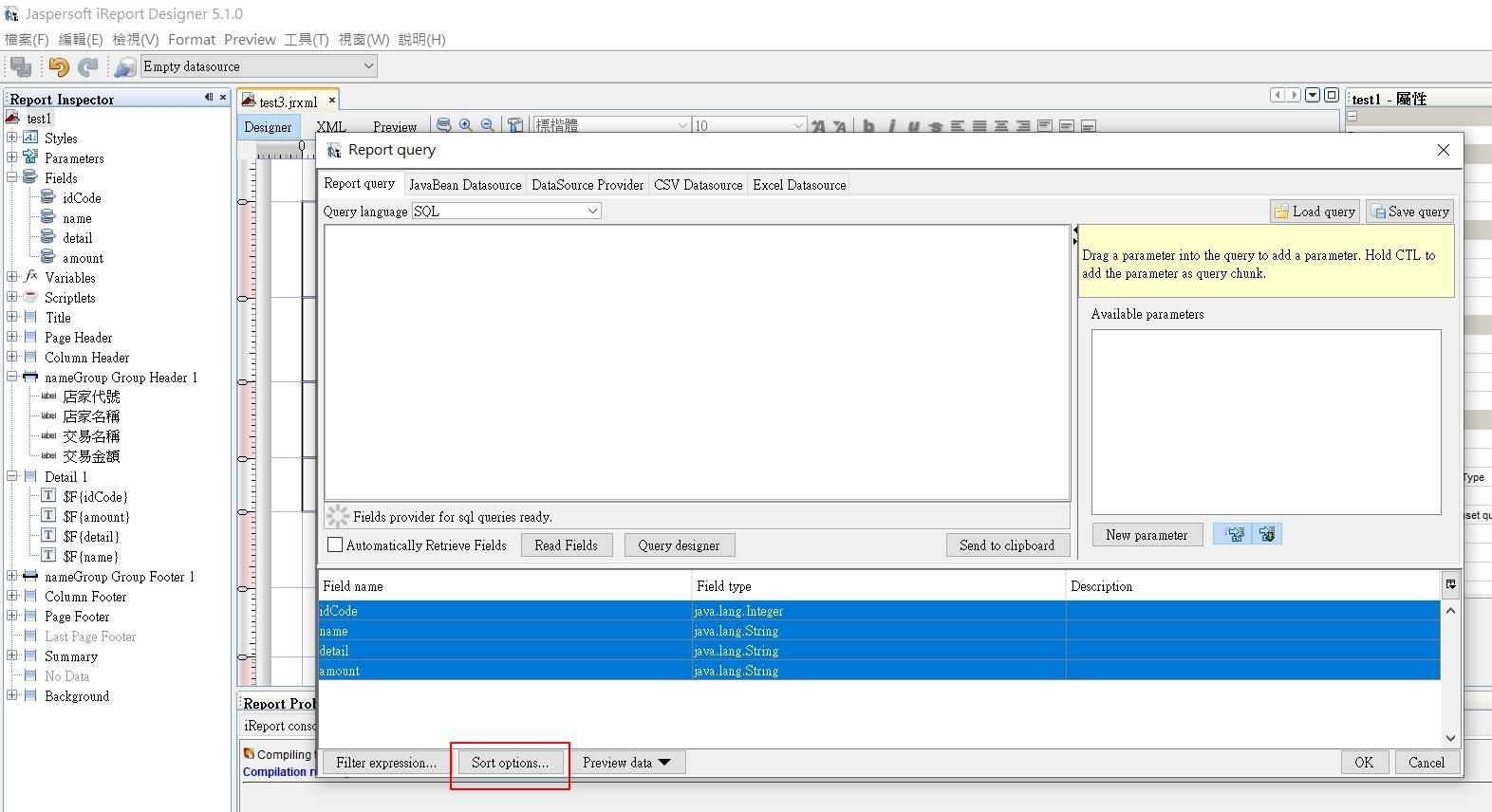Open the Preview menu in menu bar

point(250,39)
